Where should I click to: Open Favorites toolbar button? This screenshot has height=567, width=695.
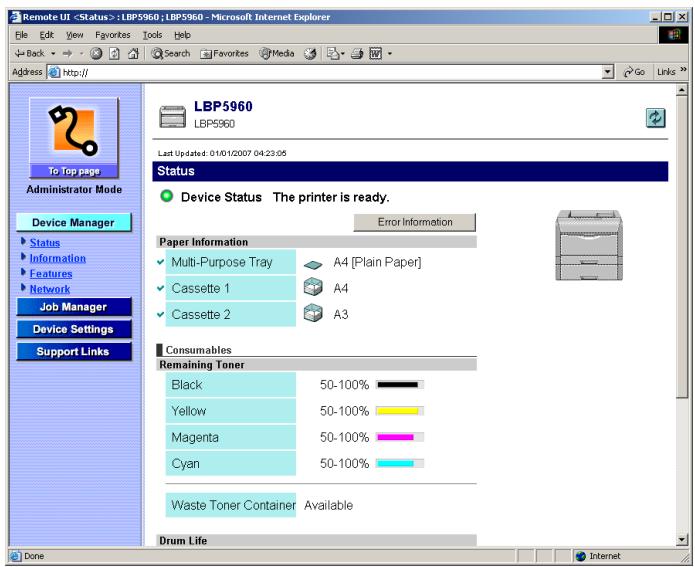coord(224,54)
